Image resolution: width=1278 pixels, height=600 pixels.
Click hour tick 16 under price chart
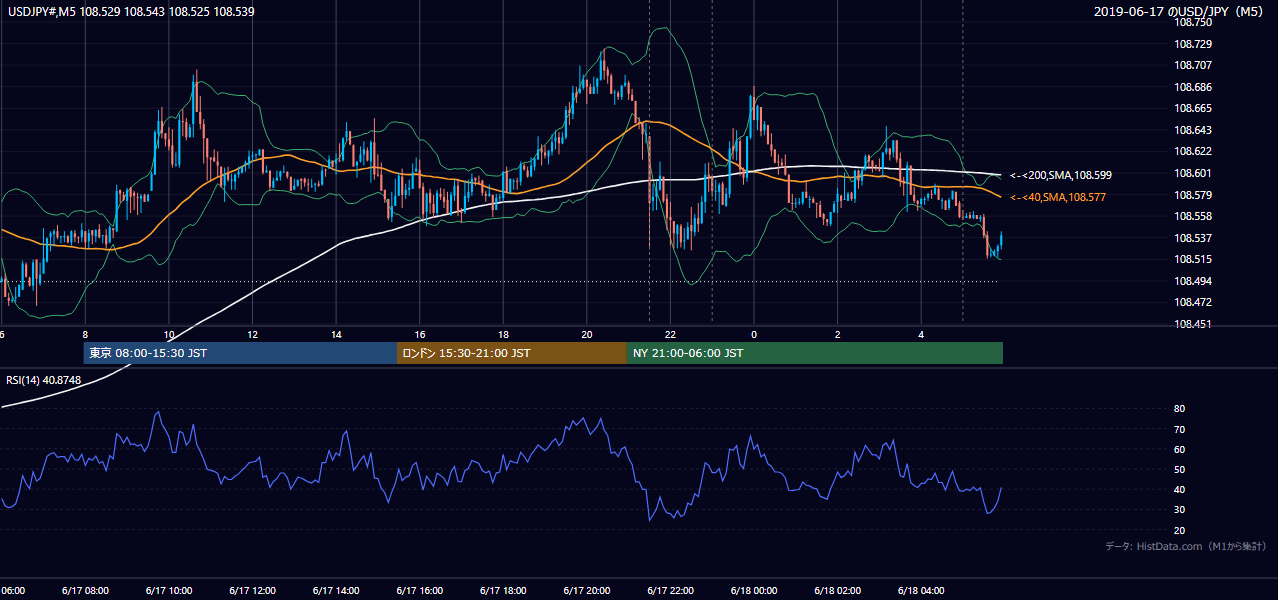click(420, 335)
